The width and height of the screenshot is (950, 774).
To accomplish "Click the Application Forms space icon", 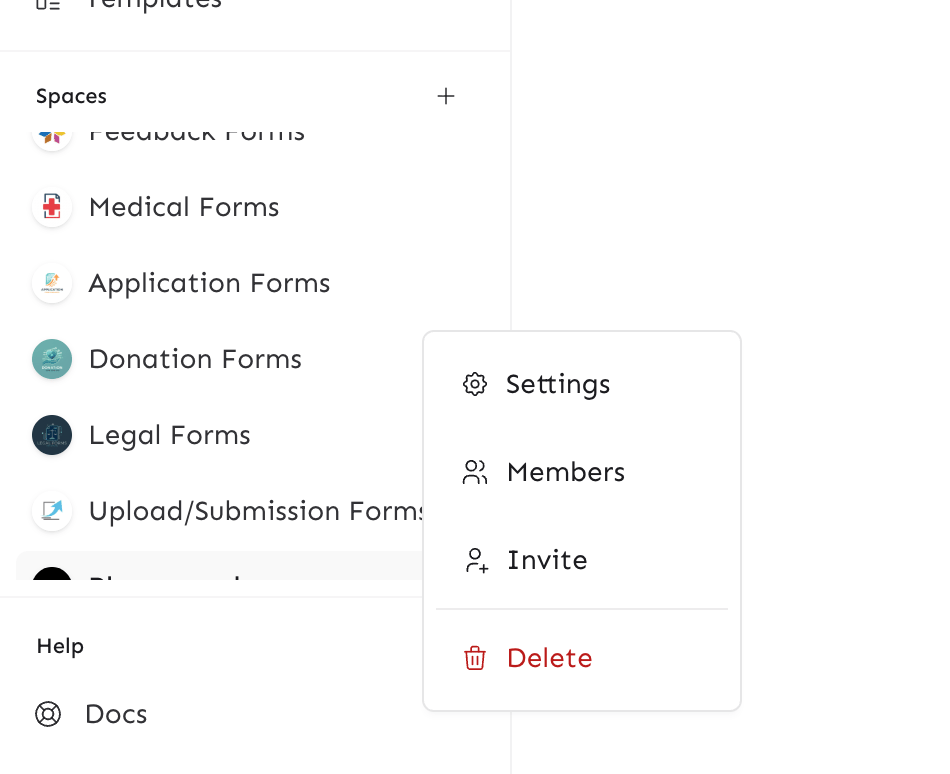I will point(52,284).
